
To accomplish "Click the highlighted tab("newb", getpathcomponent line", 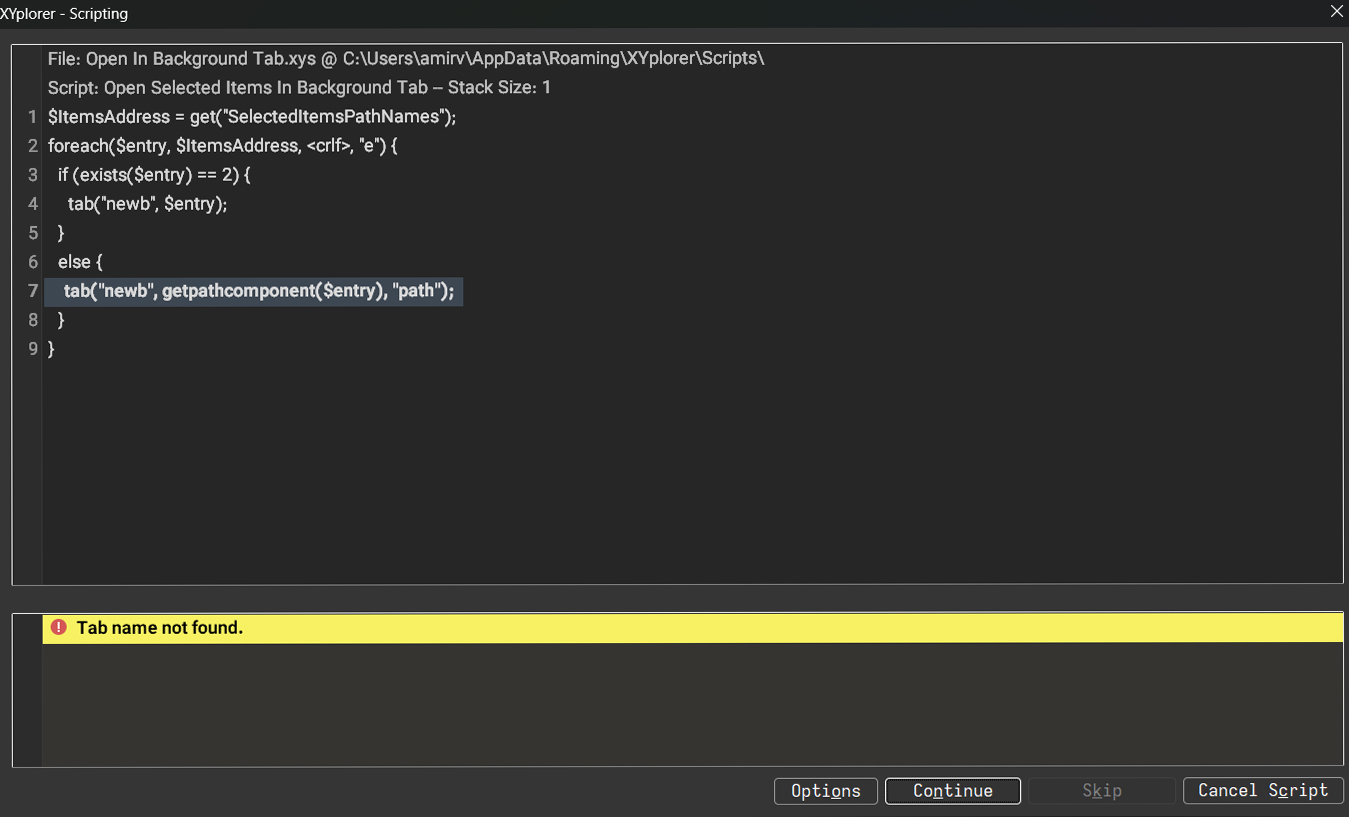I will (258, 291).
